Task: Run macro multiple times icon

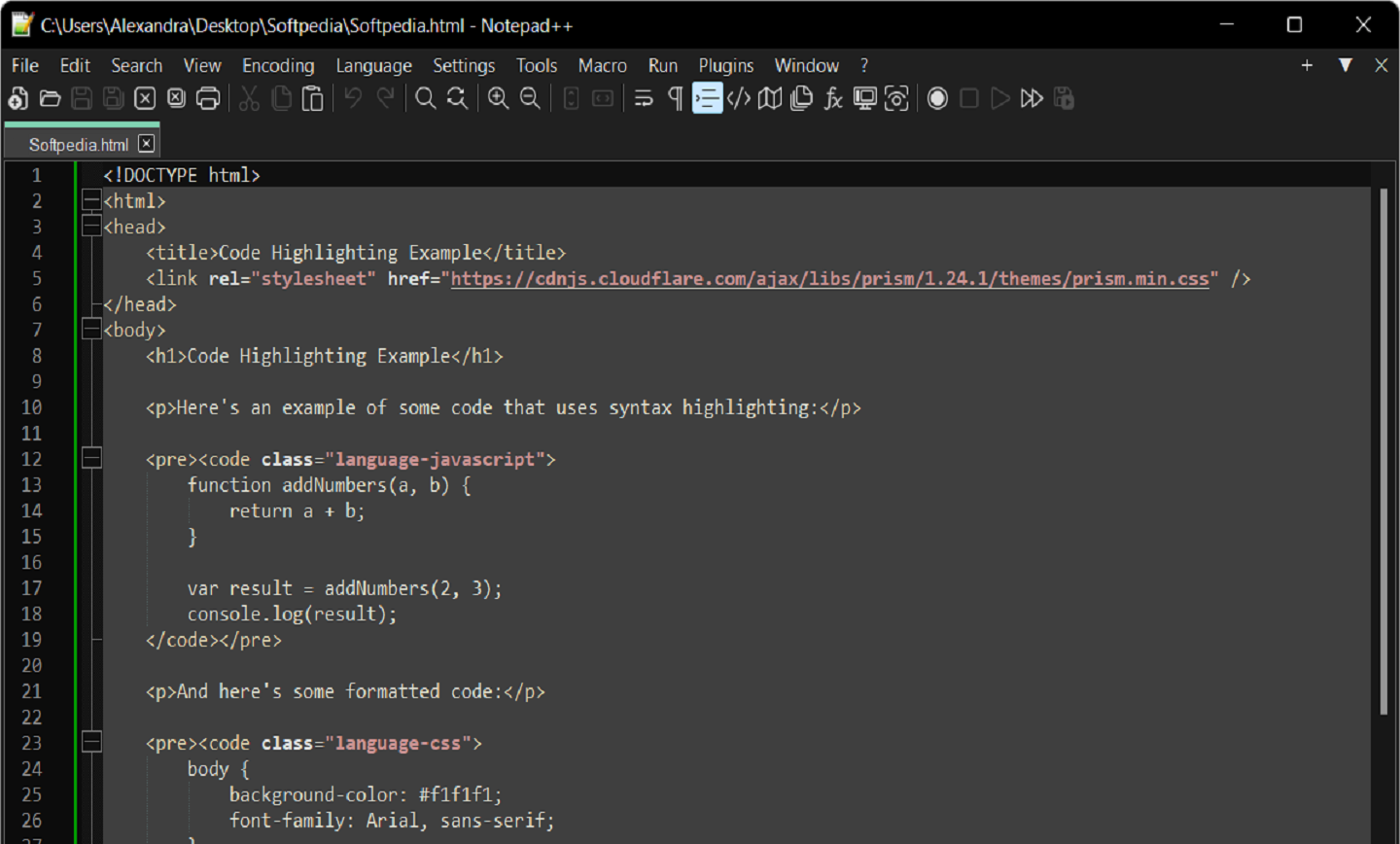Action: (1032, 98)
